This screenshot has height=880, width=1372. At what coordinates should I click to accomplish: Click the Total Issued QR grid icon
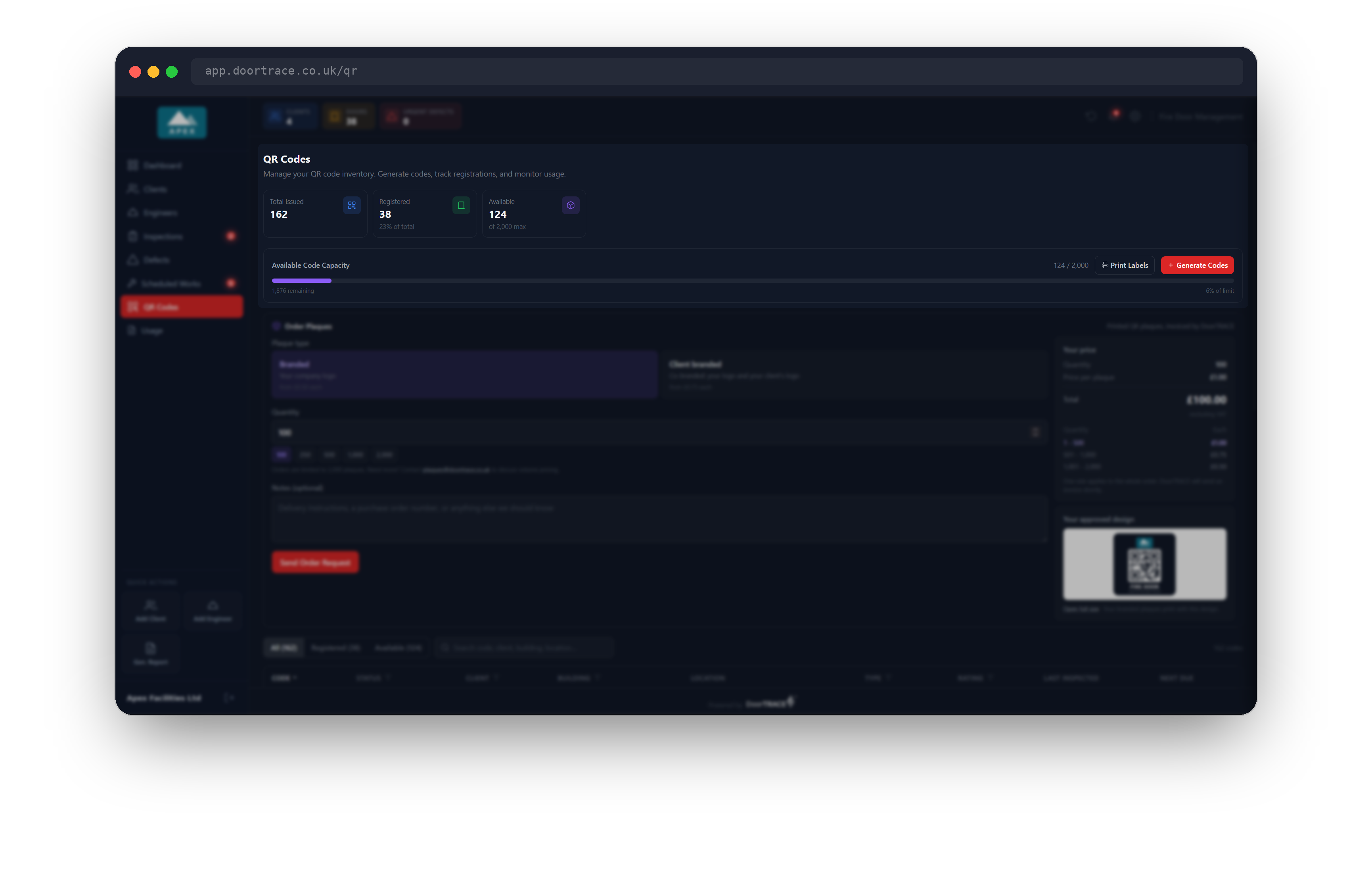pyautogui.click(x=351, y=205)
